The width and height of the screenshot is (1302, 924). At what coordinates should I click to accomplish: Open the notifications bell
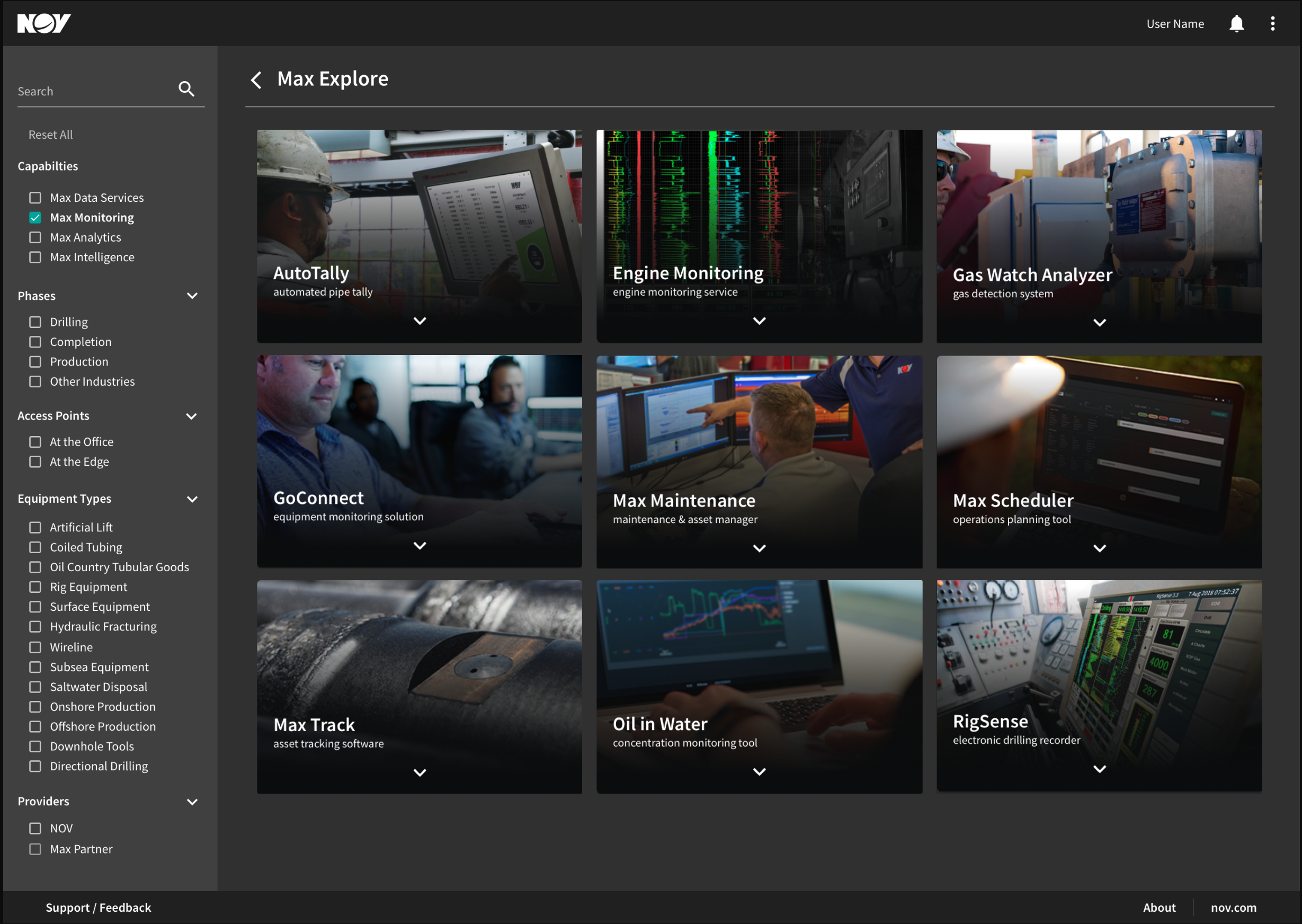(1236, 24)
